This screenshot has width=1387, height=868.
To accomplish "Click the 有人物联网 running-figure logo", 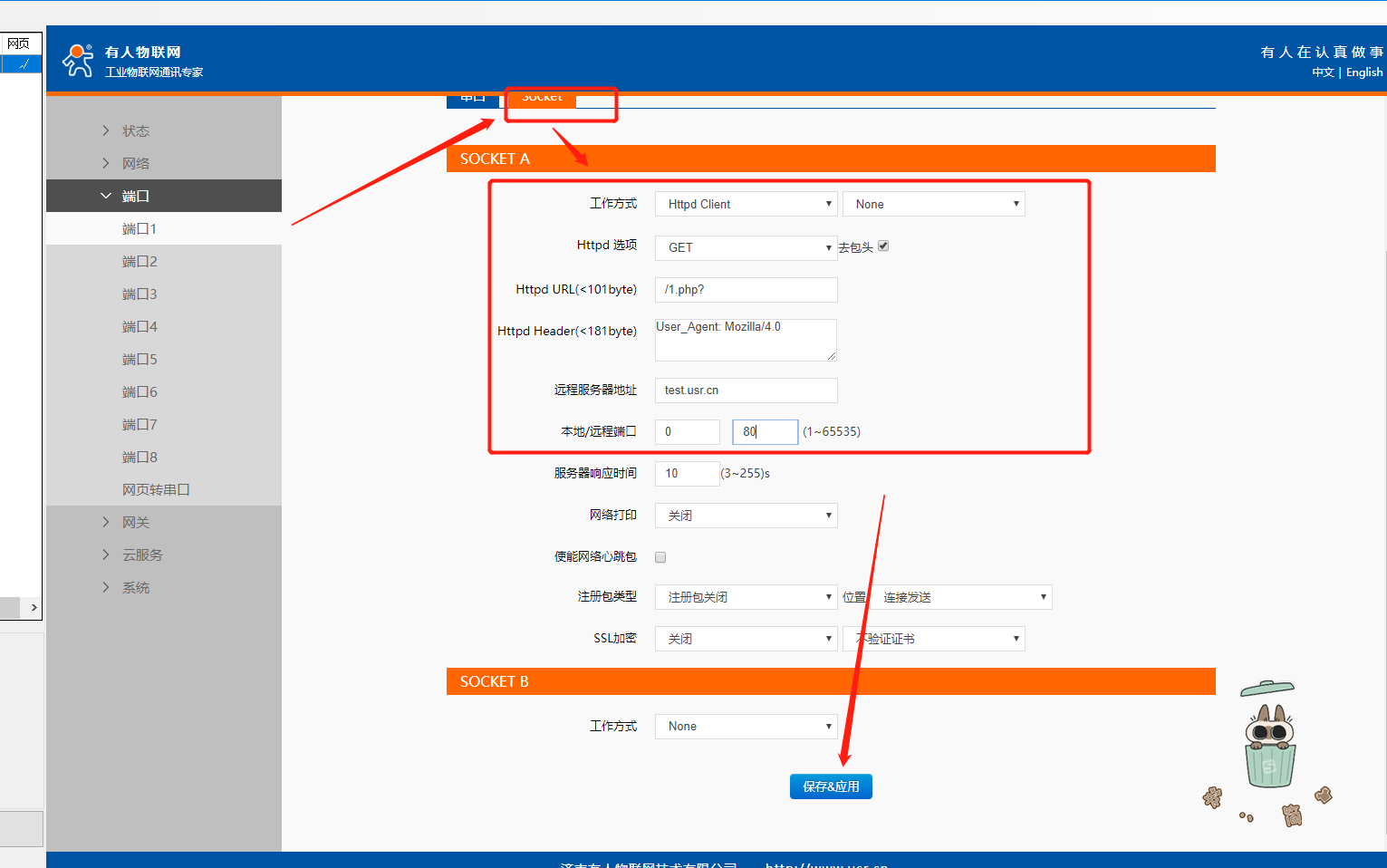I will (78, 61).
